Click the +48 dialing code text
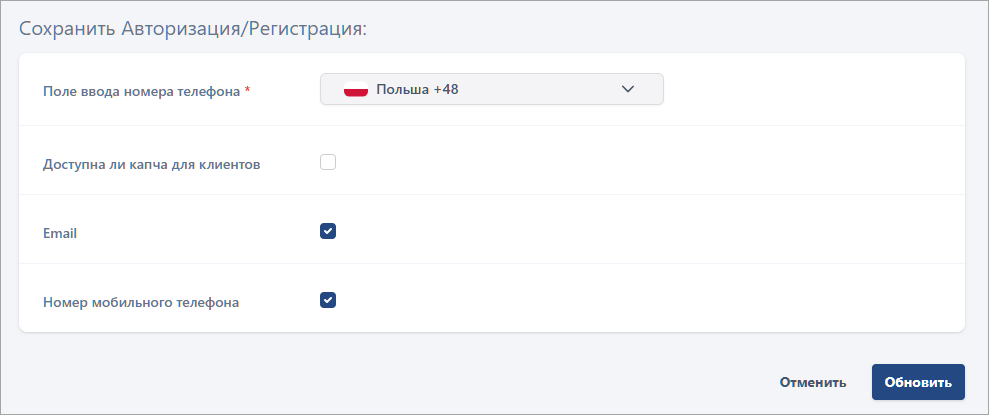The height and width of the screenshot is (415, 989). pos(446,89)
